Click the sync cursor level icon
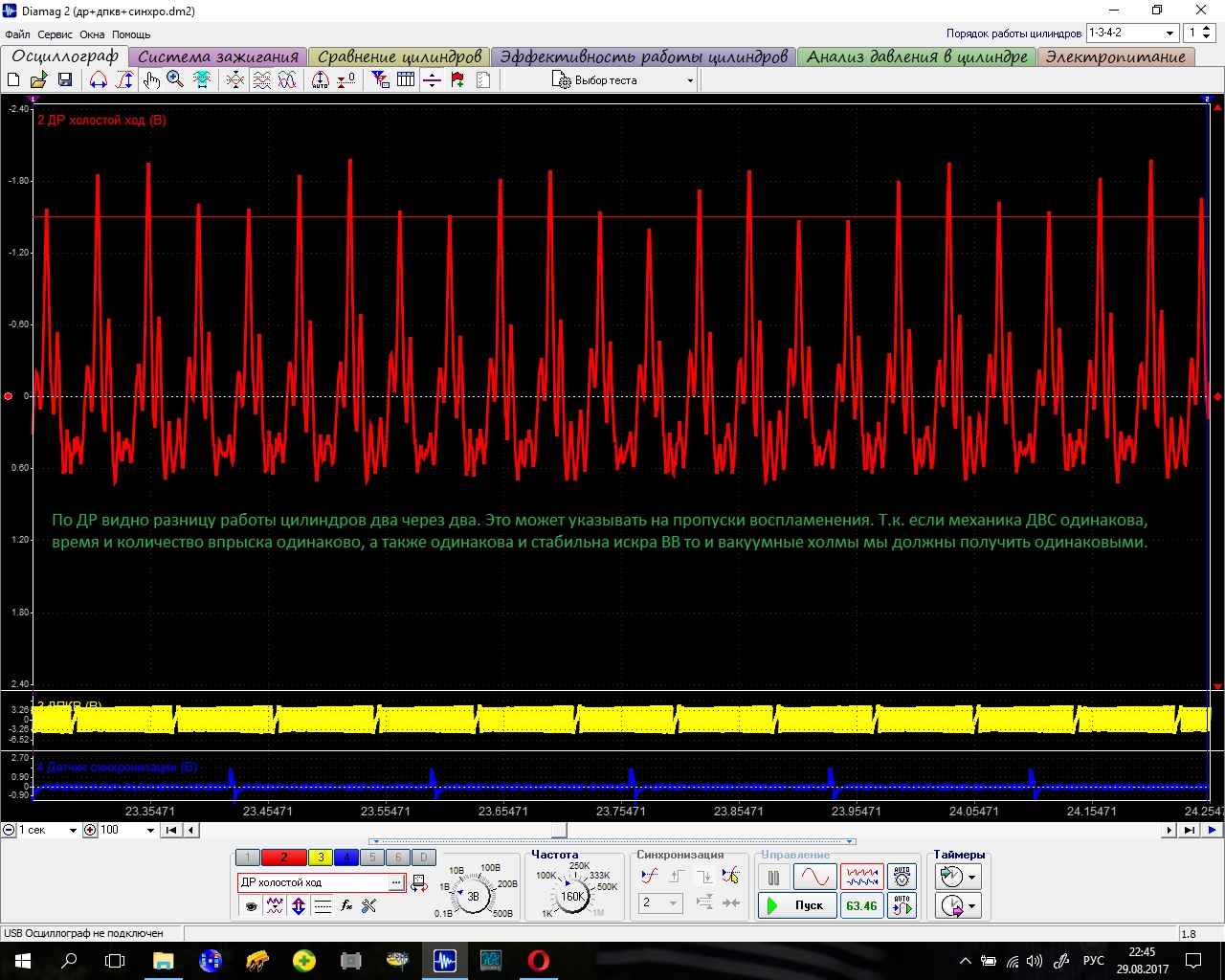 coord(731,876)
